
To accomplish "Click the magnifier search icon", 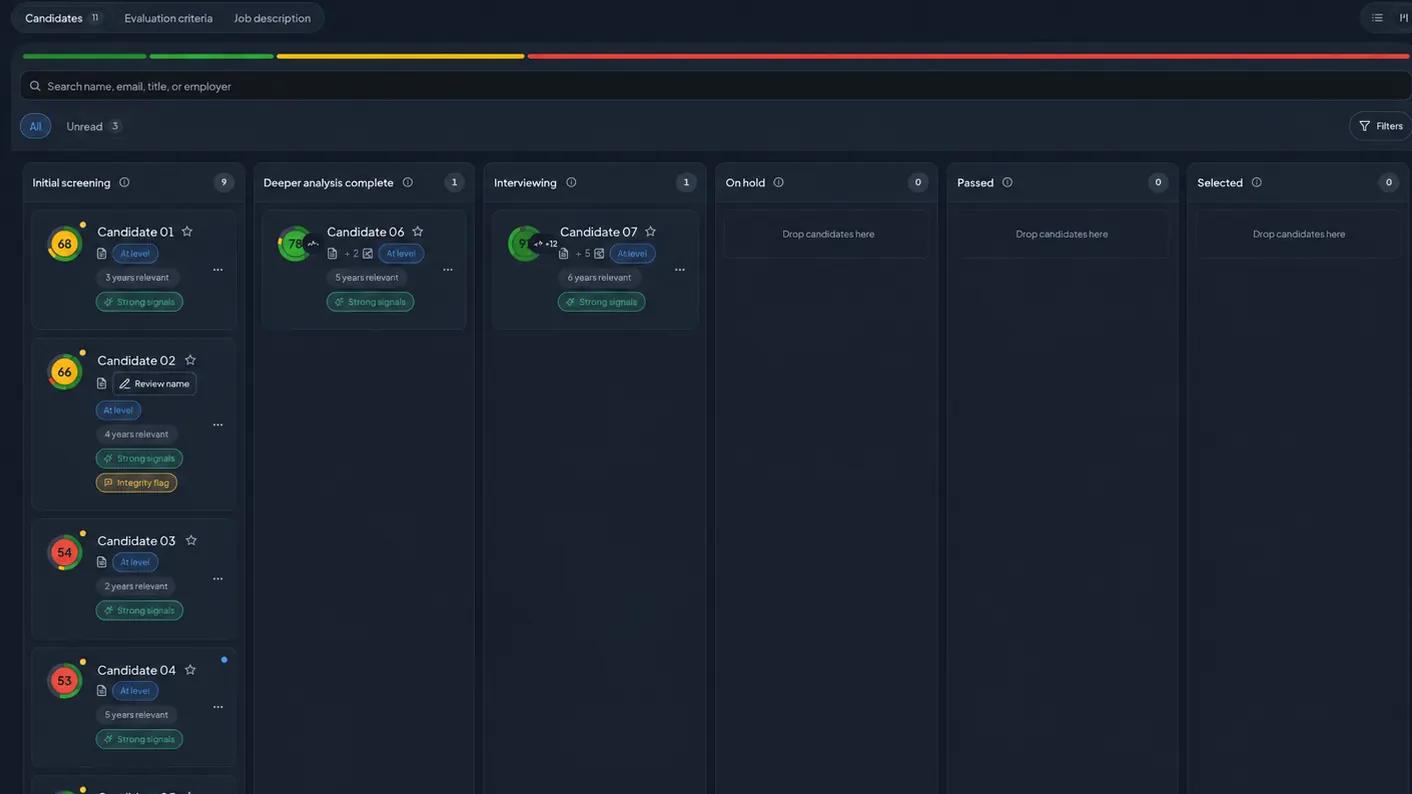I will [x=35, y=86].
